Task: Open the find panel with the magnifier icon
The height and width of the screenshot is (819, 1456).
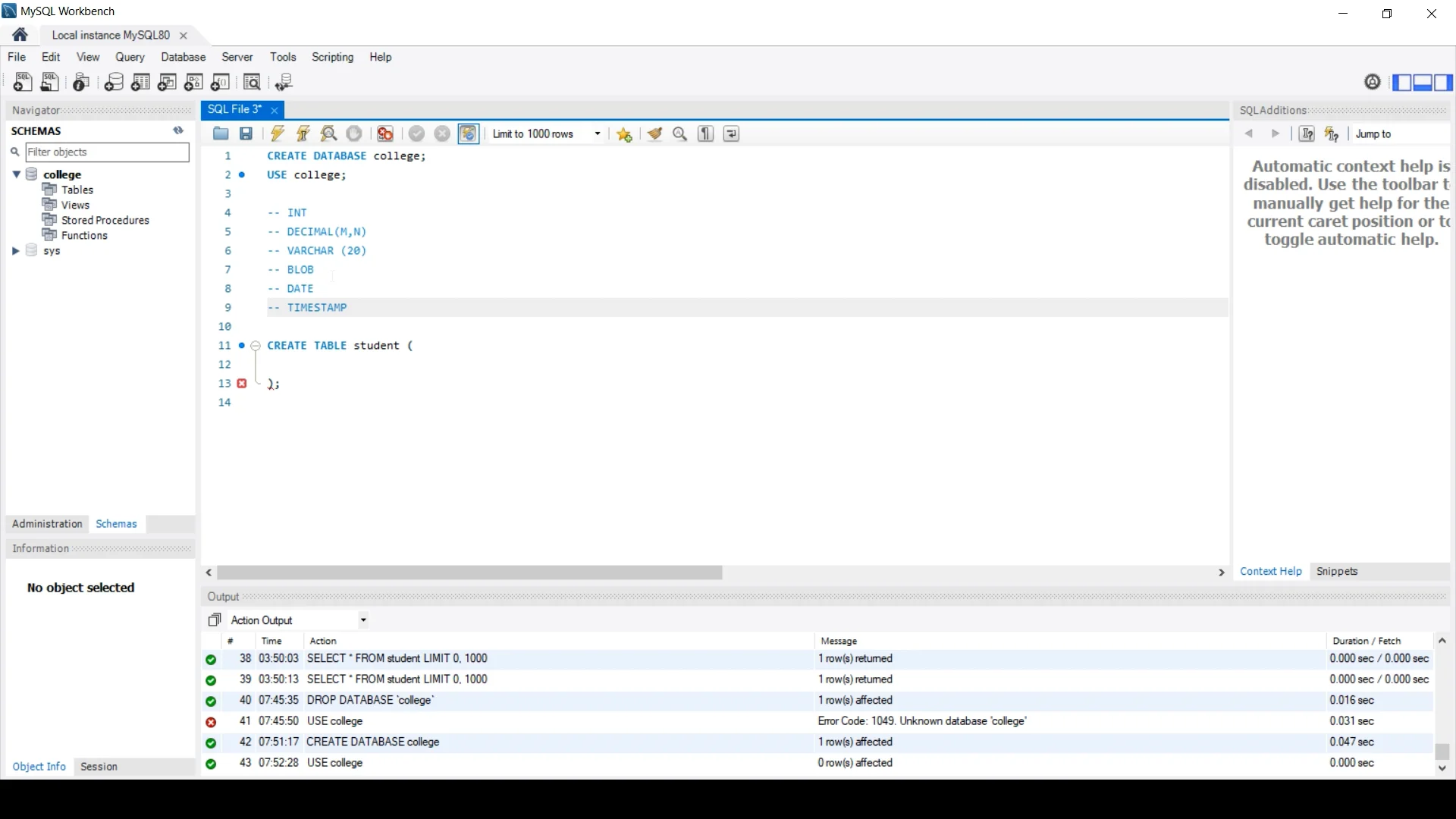Action: [679, 133]
